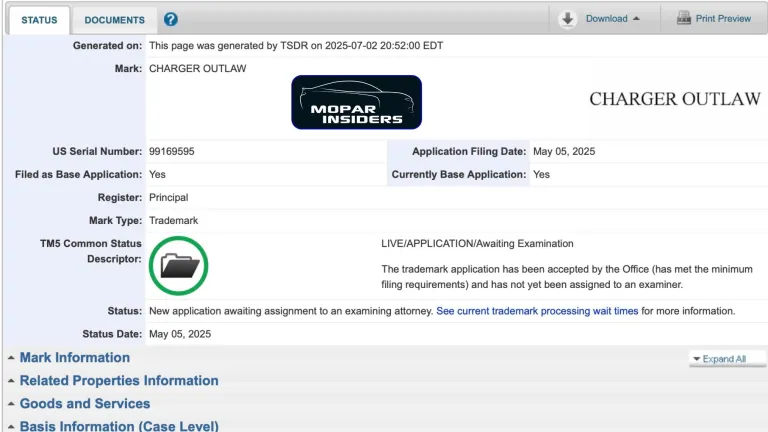Open the Print Preview text button
The width and height of the screenshot is (768, 432).
pyautogui.click(x=723, y=19)
